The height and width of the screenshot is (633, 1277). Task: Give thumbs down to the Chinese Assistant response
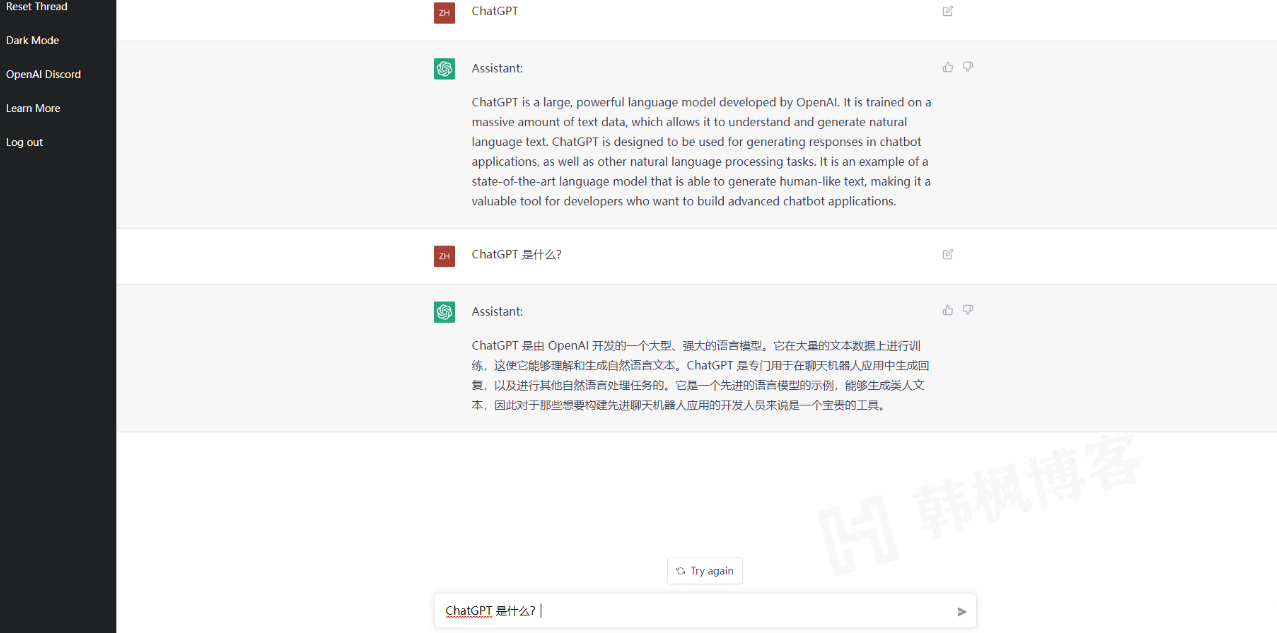point(967,310)
